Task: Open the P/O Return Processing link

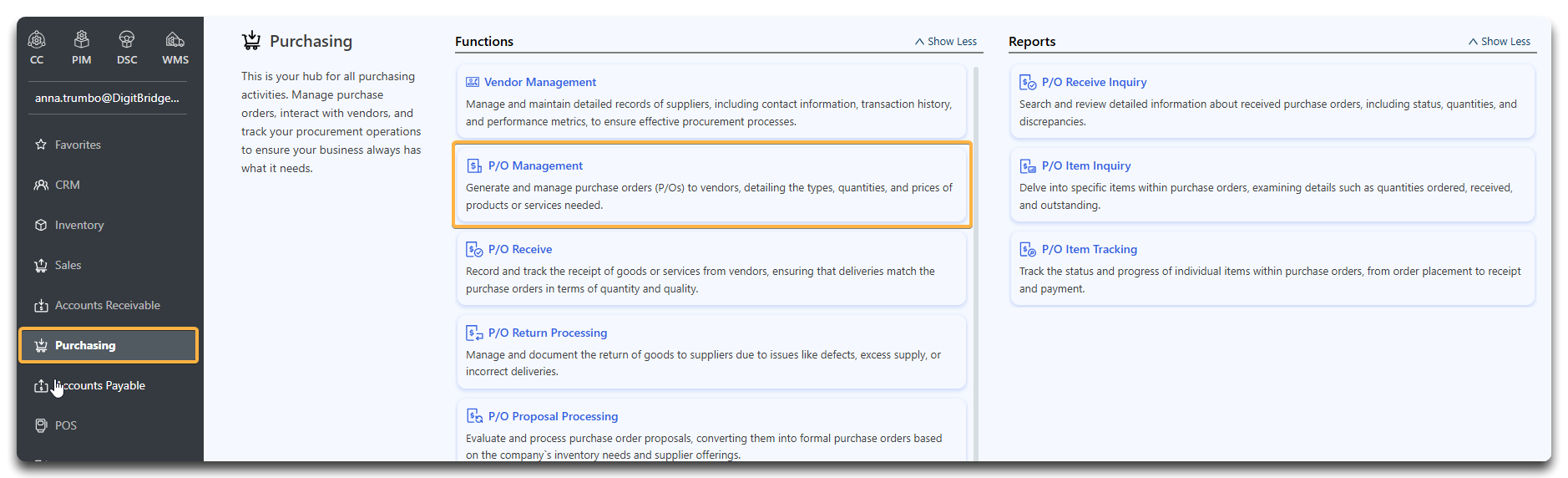Action: tap(548, 333)
